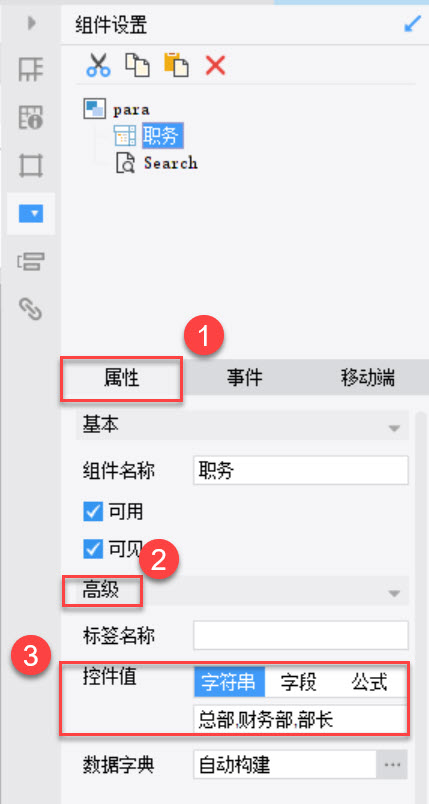Viewport: 429px width, 804px height.
Task: Select the dropdown widget sidebar icon
Action: pos(31,214)
